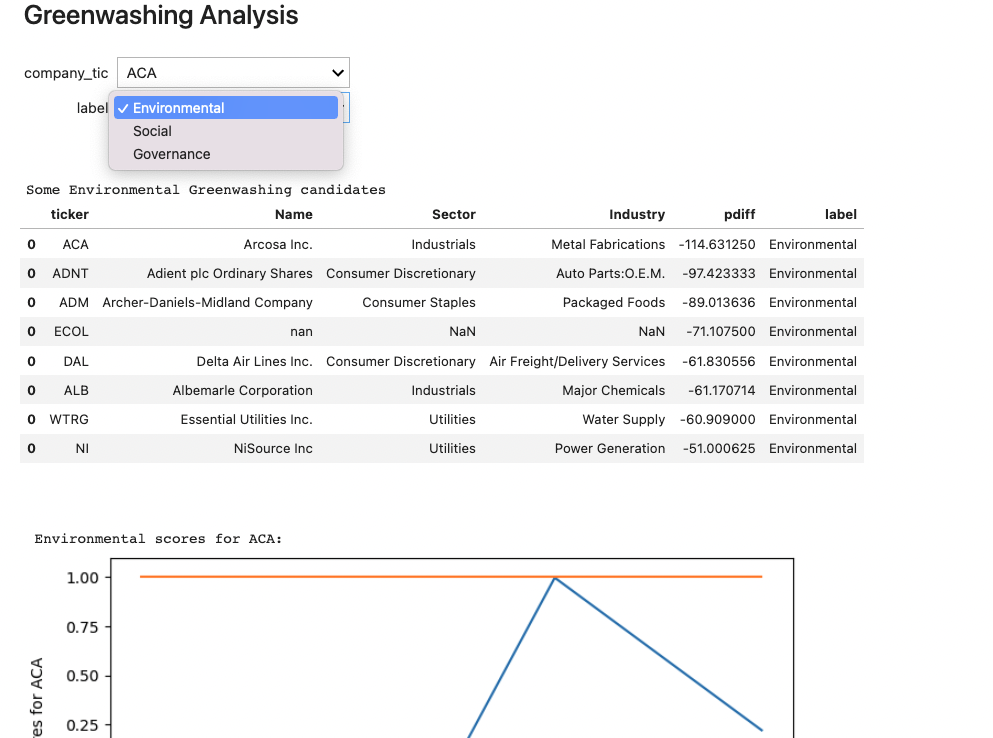Viewport: 993px width, 738px height.
Task: Click the Sector column header
Action: tap(453, 214)
